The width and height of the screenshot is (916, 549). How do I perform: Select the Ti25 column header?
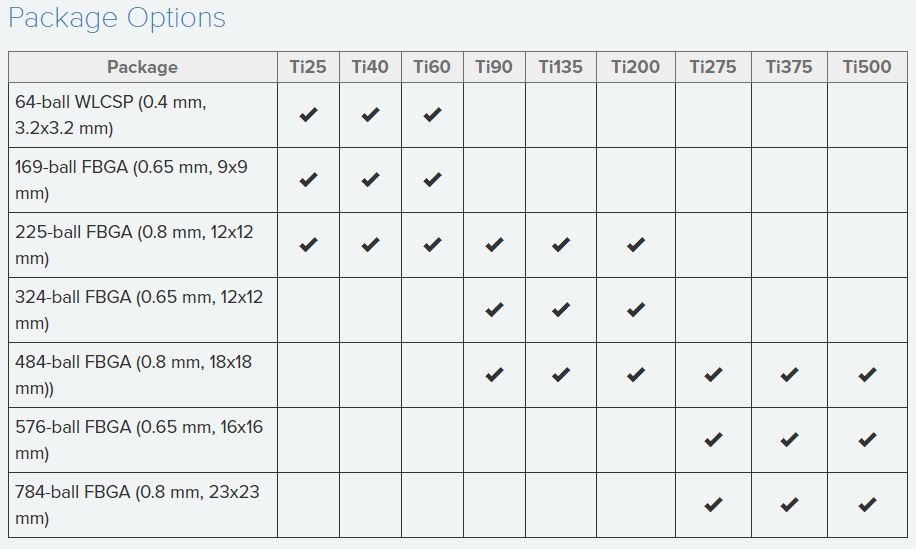coord(308,67)
